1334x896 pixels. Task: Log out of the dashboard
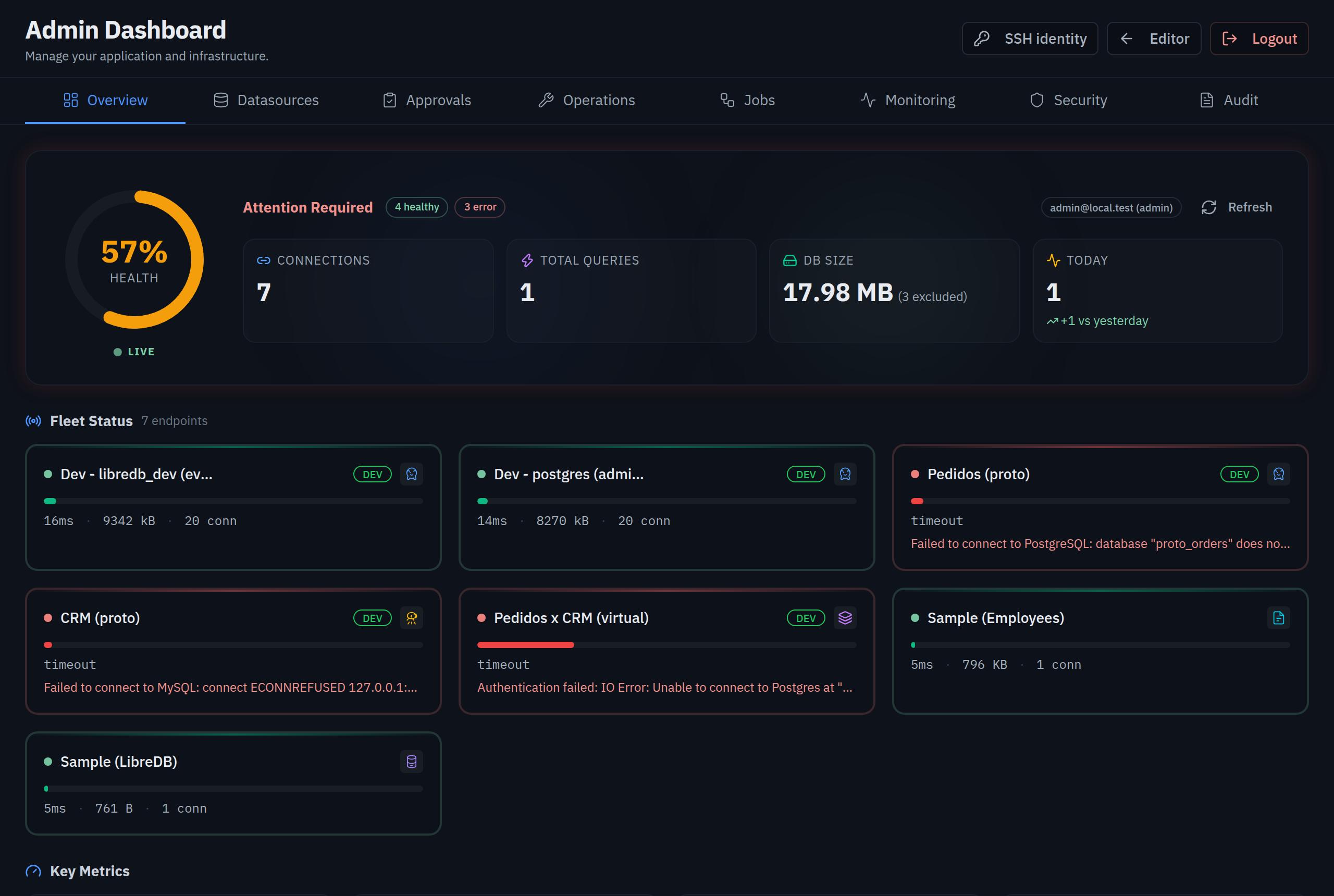point(1258,39)
